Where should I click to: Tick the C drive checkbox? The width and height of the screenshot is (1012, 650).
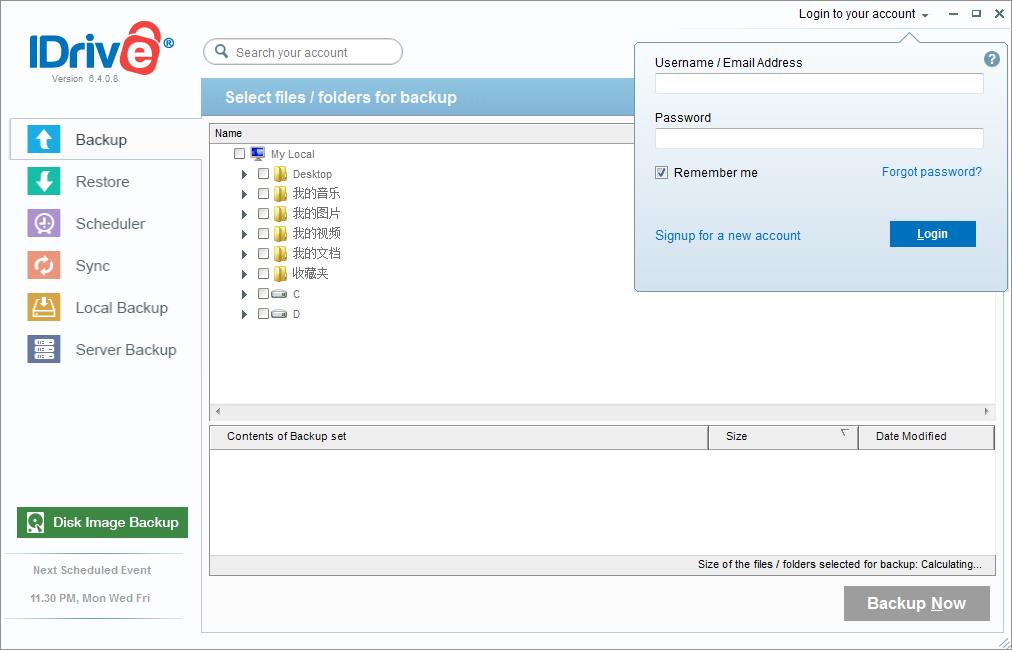pyautogui.click(x=264, y=294)
